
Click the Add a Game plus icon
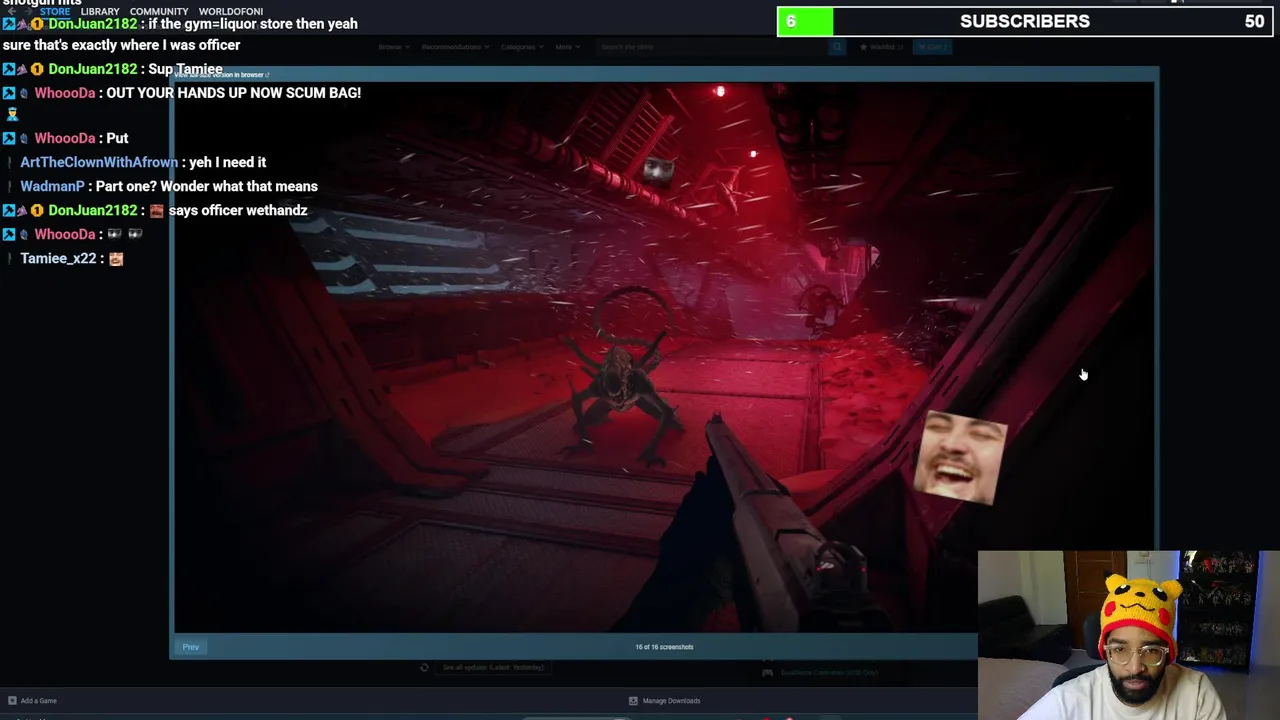coord(12,701)
